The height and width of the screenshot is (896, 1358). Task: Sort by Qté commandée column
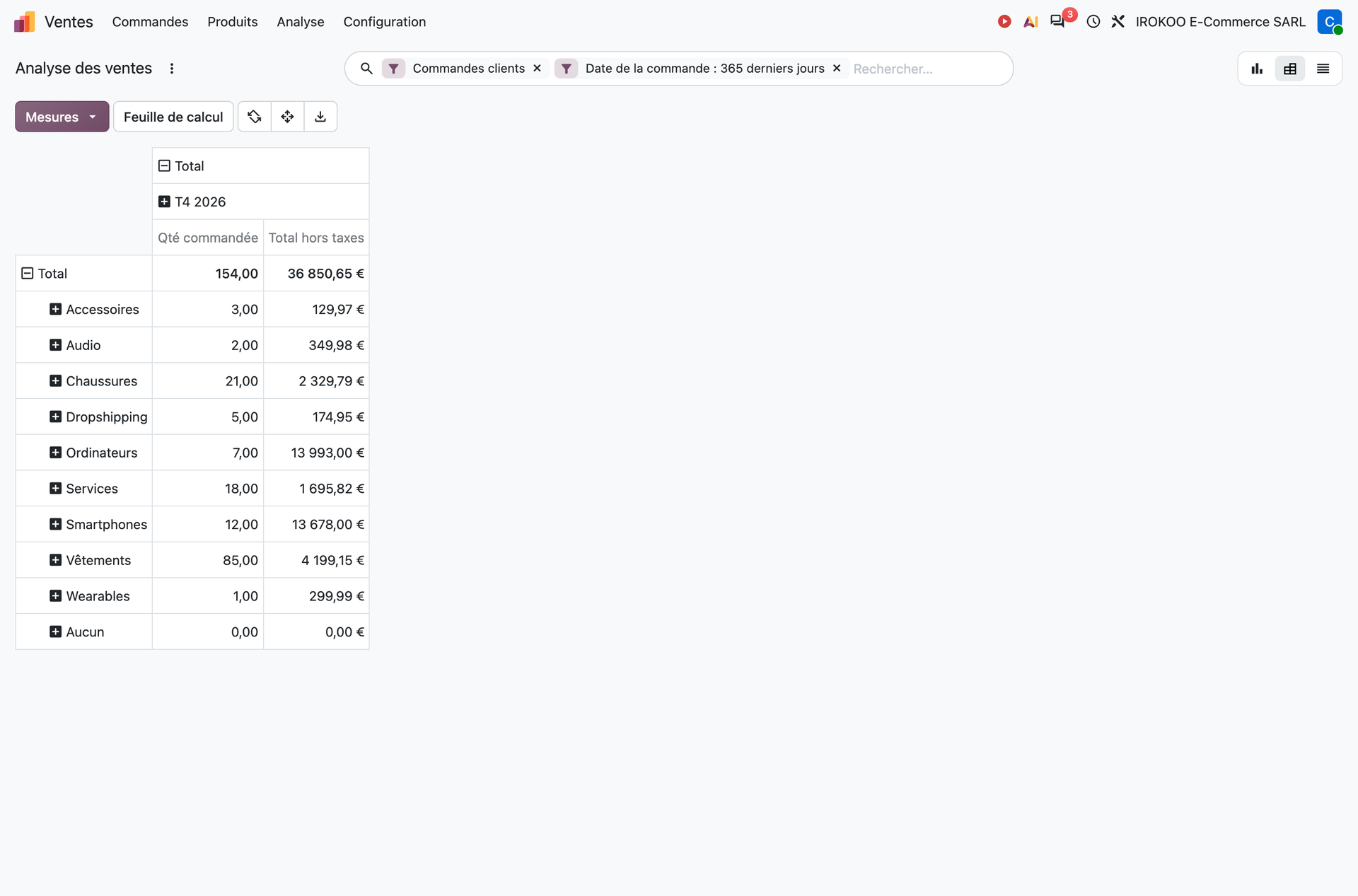(208, 238)
